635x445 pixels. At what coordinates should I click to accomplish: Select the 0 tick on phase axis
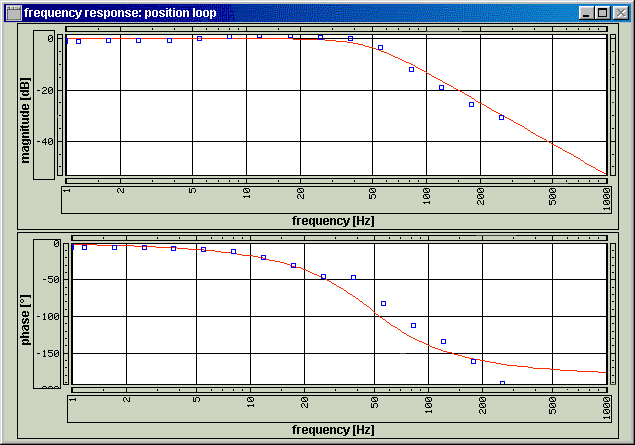56,244
